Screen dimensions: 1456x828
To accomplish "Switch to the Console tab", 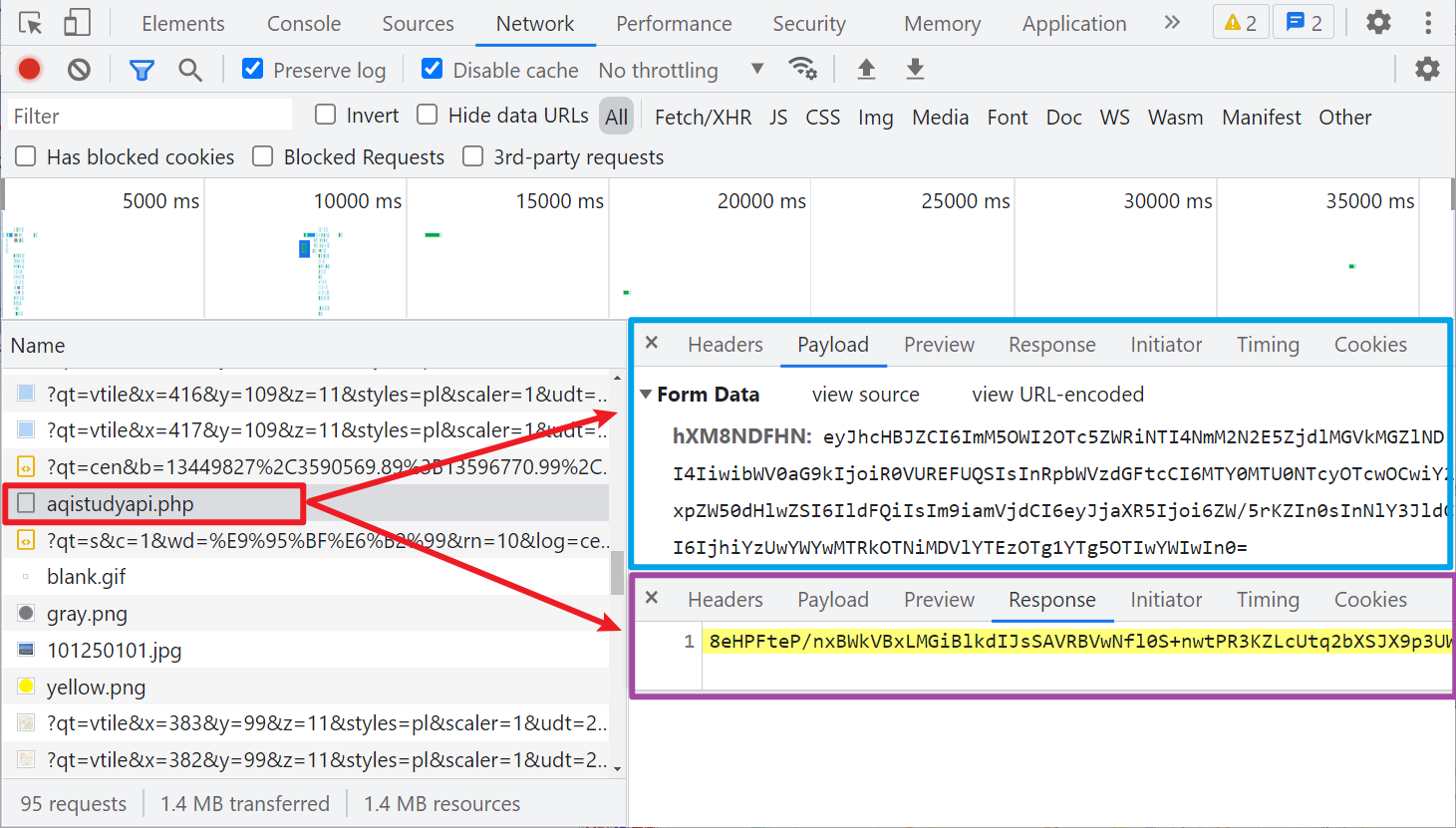I will click(304, 23).
